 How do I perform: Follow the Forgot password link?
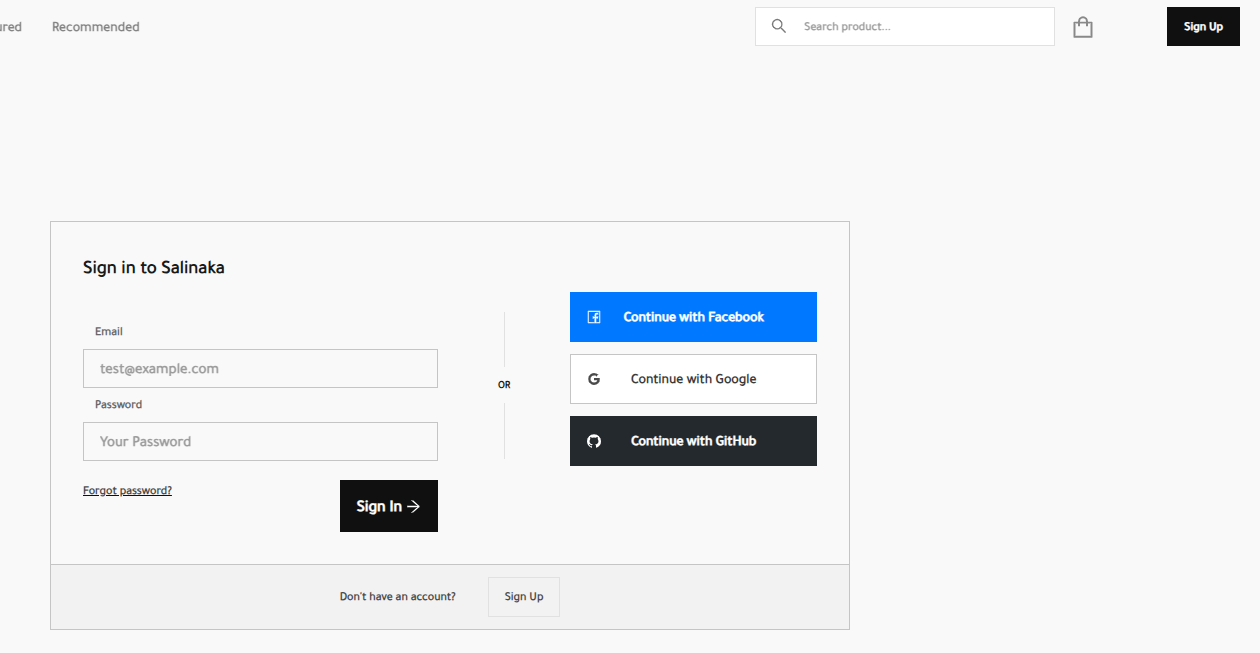click(x=127, y=491)
